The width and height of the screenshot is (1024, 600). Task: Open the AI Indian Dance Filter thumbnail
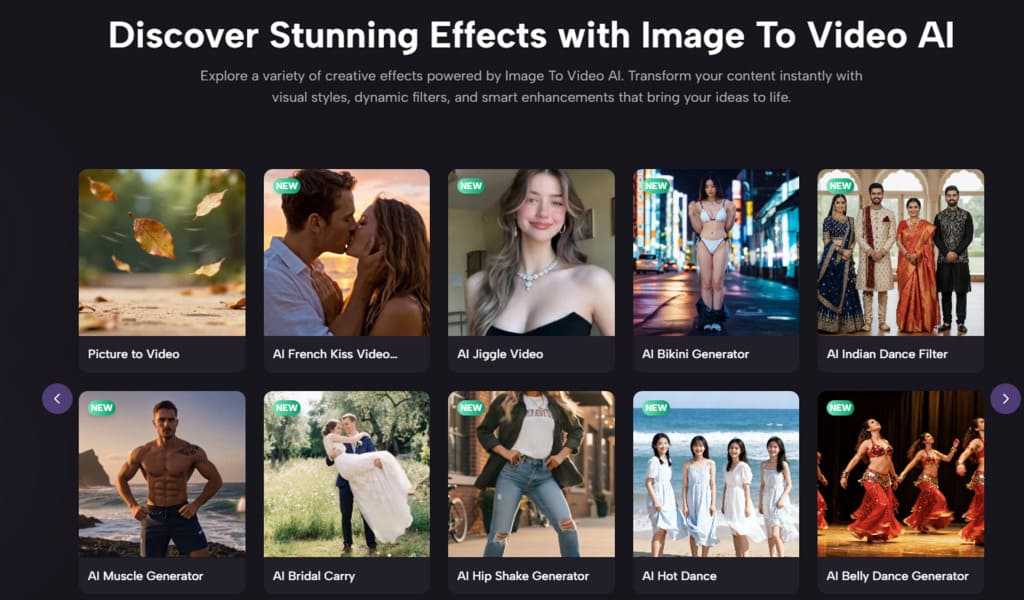tap(900, 252)
